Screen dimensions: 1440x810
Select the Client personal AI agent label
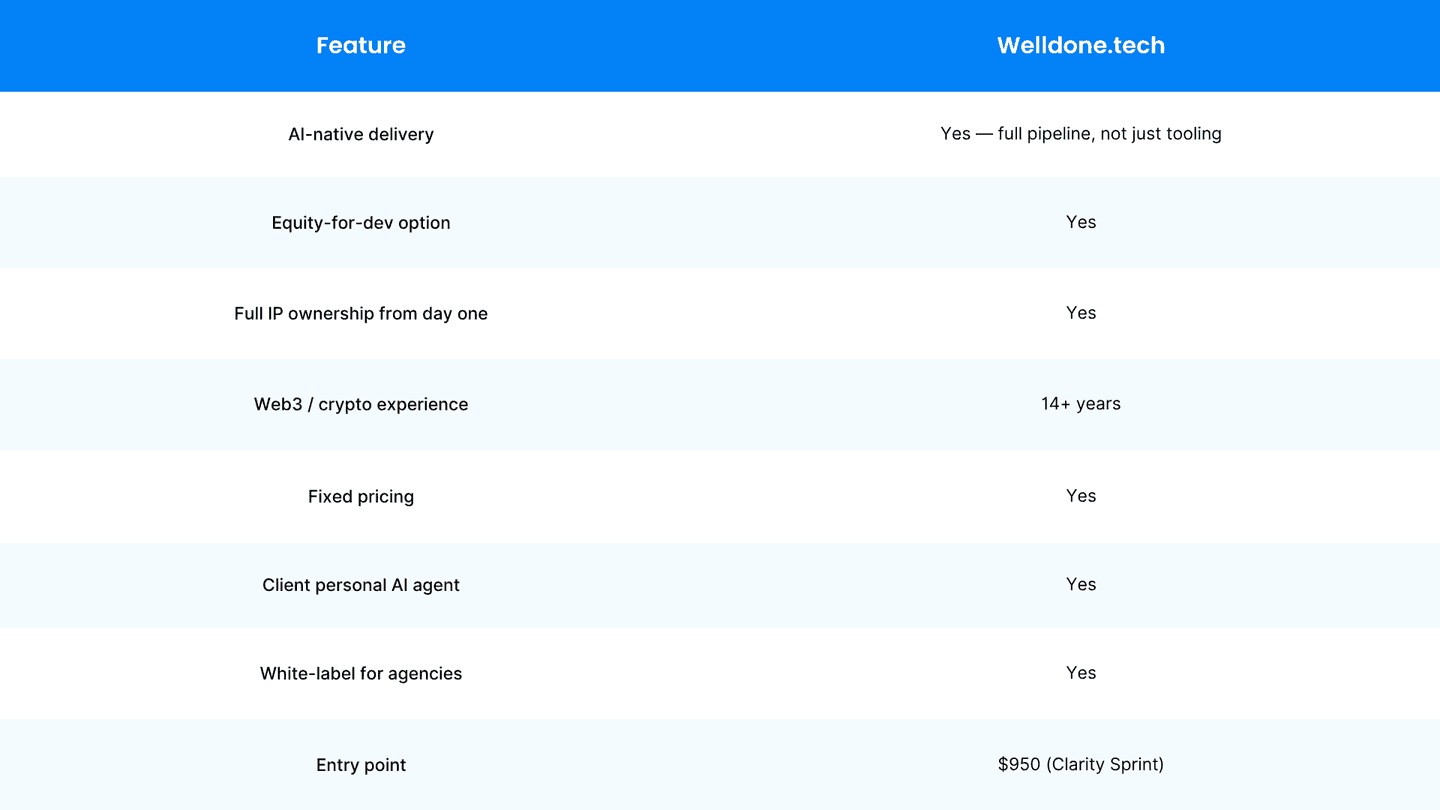coord(361,585)
